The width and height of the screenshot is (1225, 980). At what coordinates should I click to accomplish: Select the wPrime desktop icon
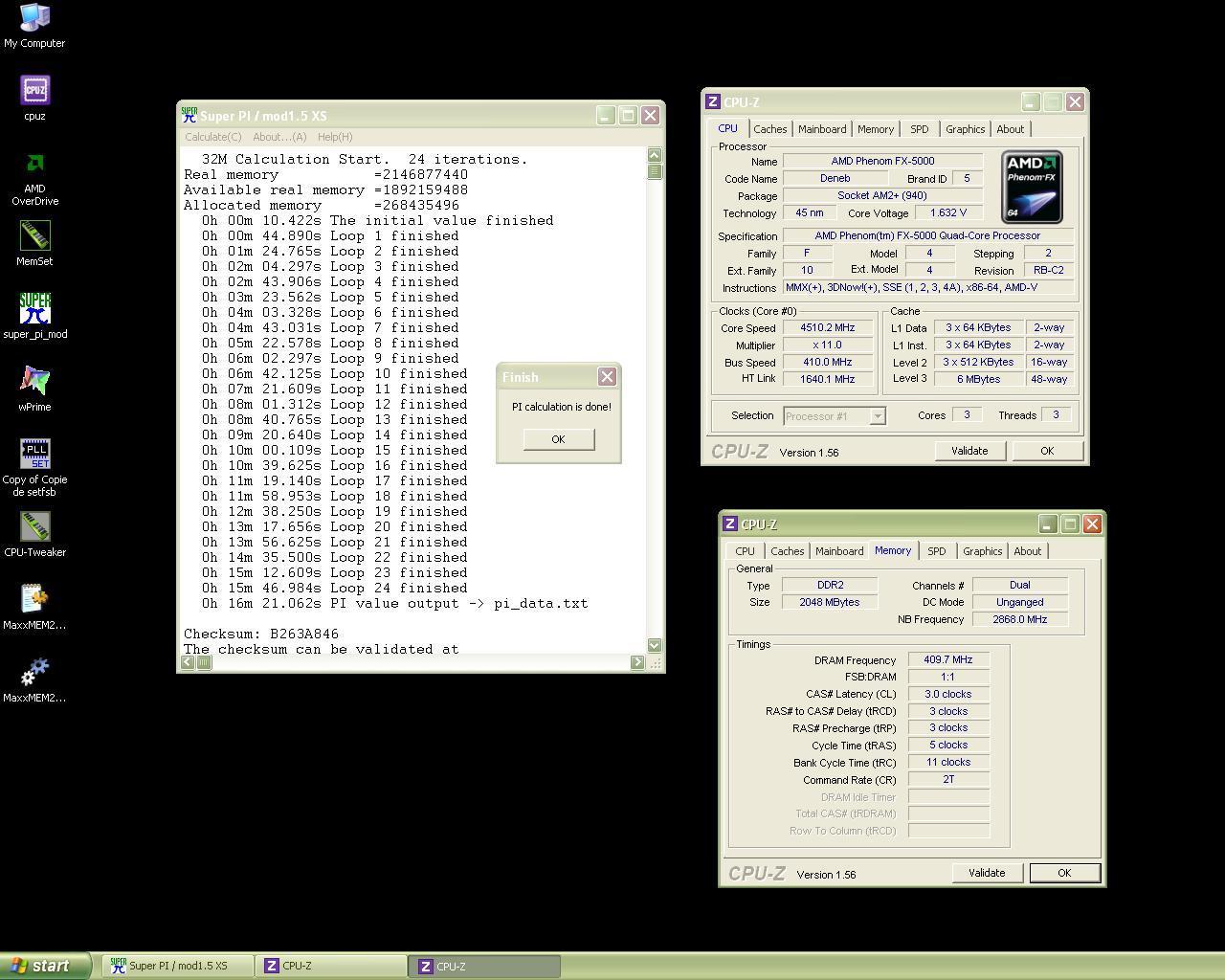click(x=34, y=390)
